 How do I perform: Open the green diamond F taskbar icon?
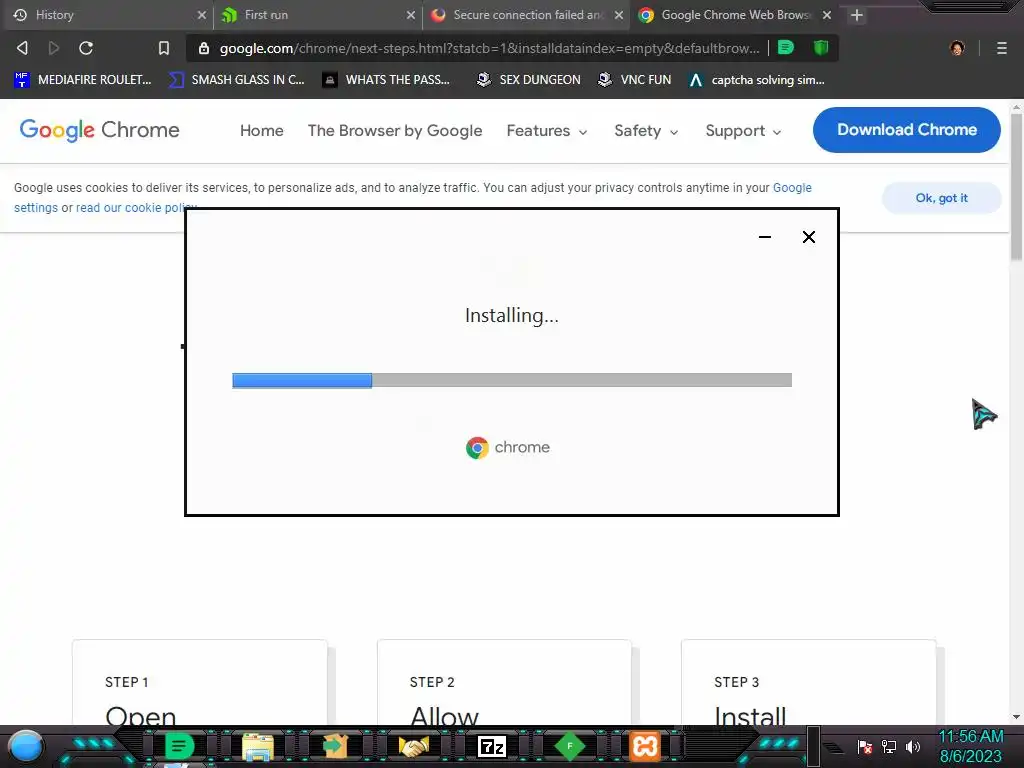pos(569,746)
